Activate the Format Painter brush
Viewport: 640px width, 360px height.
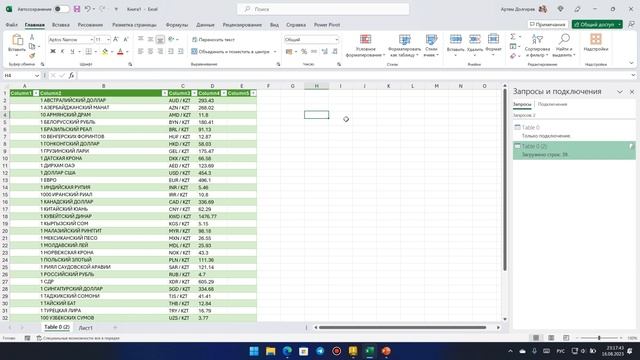[32, 56]
